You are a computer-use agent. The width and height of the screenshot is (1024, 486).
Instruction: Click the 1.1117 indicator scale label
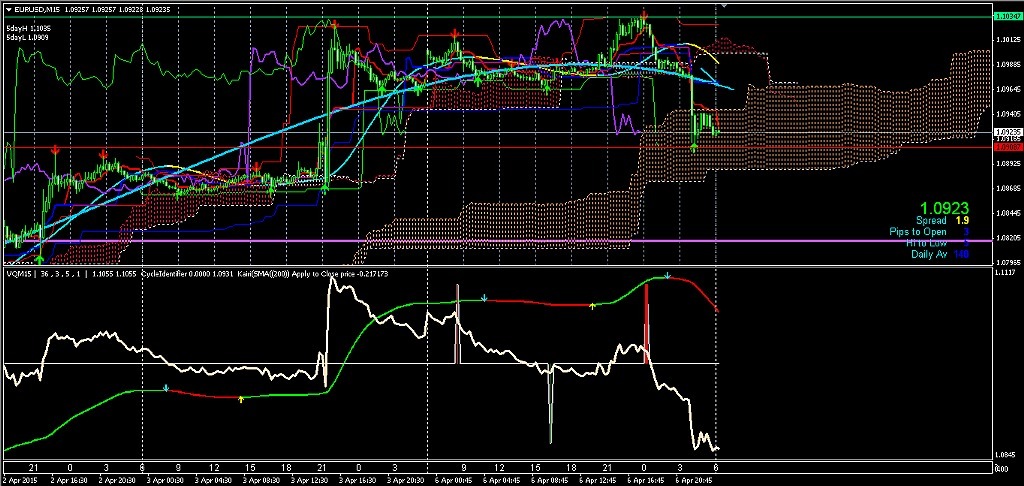(x=1006, y=272)
